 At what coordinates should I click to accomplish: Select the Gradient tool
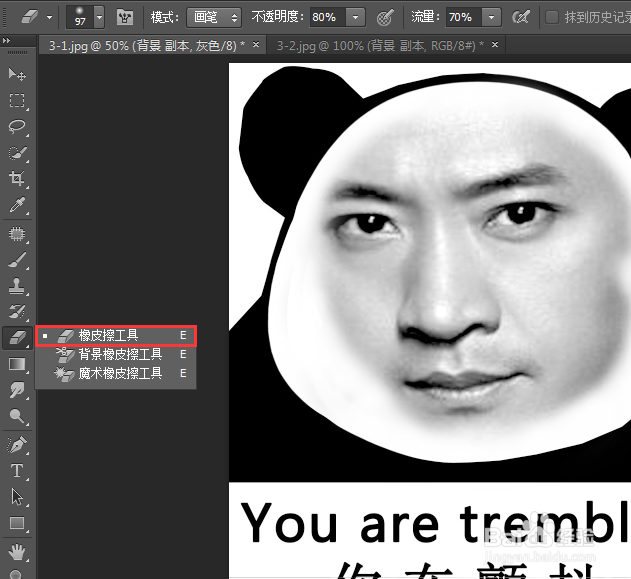point(17,364)
